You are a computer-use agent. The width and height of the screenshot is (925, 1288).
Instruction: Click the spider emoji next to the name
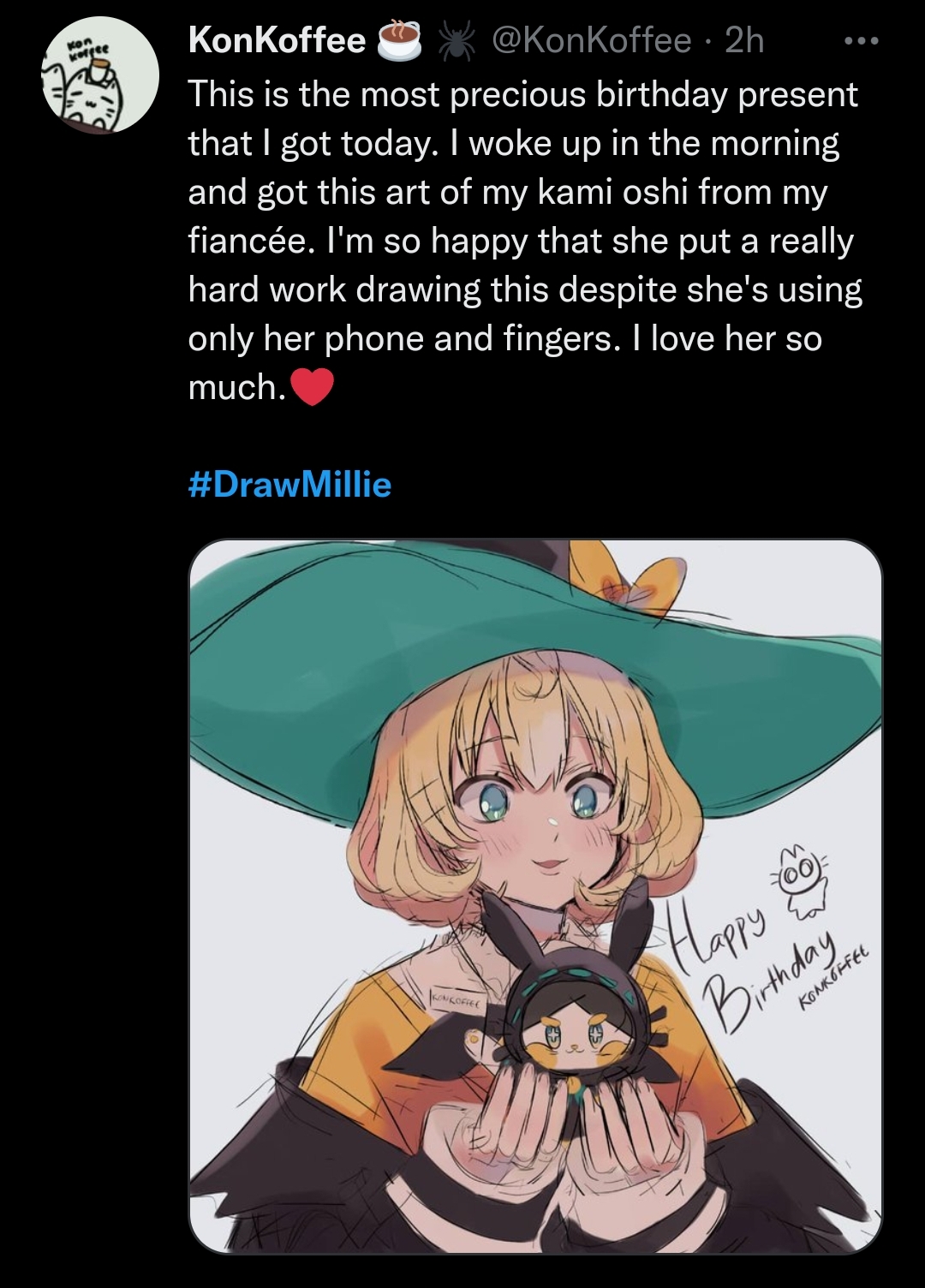[459, 41]
